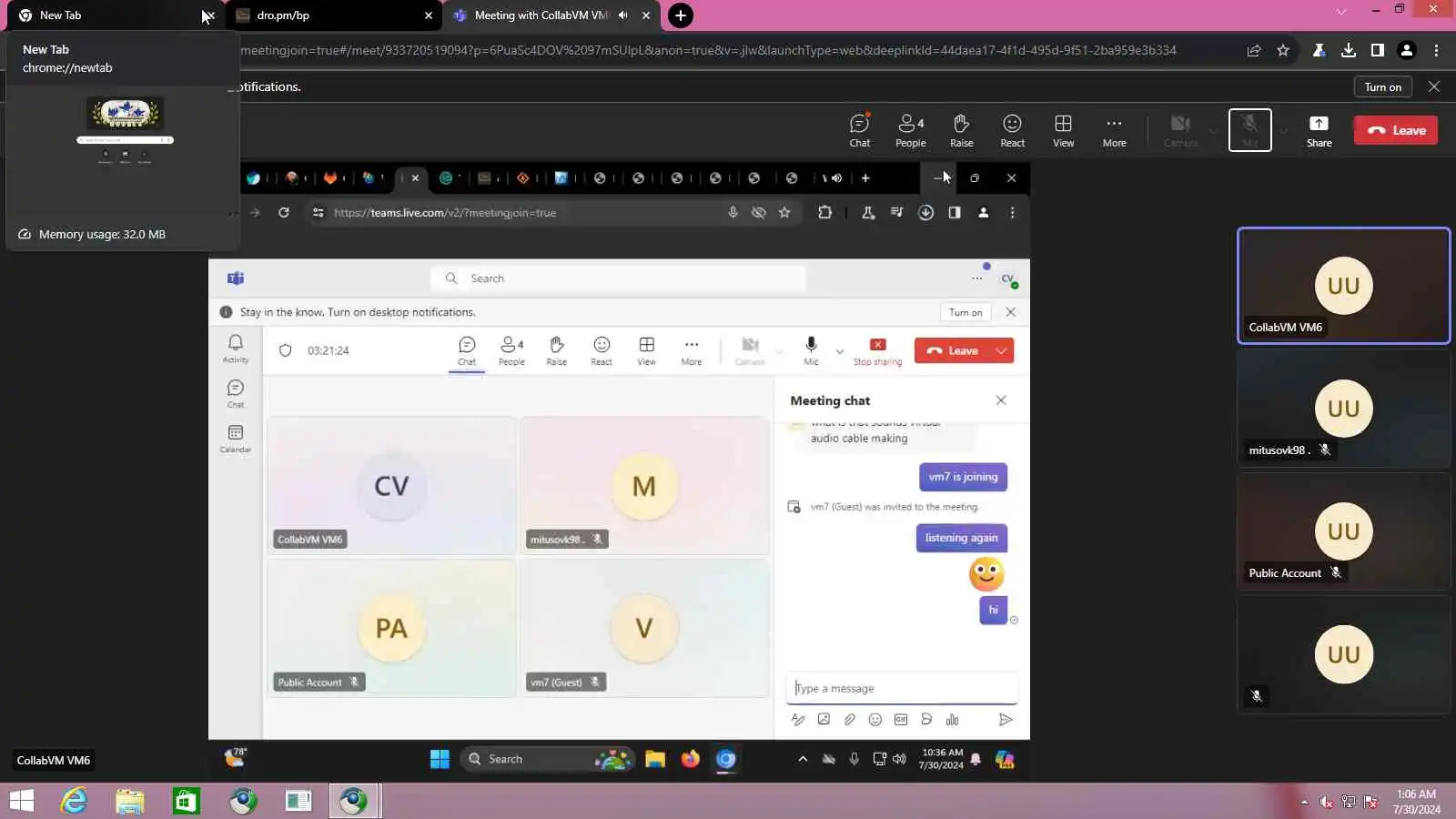This screenshot has width=1456, height=819.
Task: Reload the inner teams.live.com page
Action: point(284,213)
